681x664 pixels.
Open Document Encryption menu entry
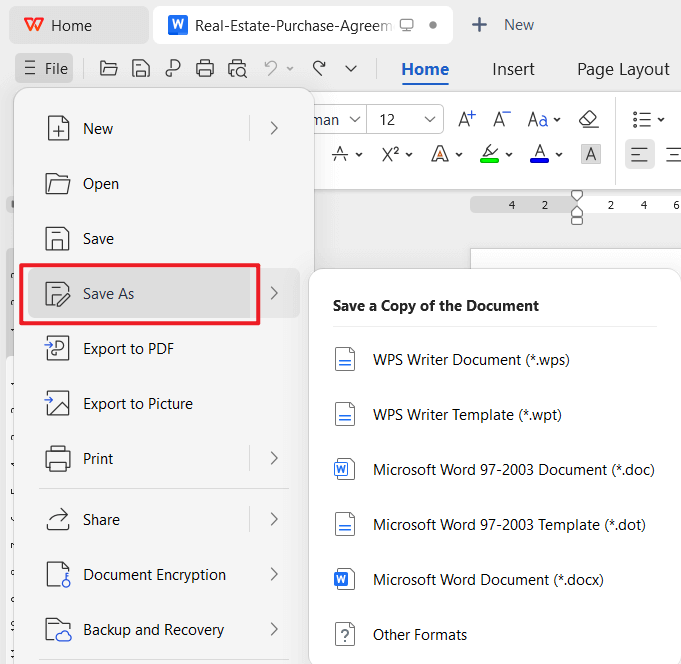[163, 575]
